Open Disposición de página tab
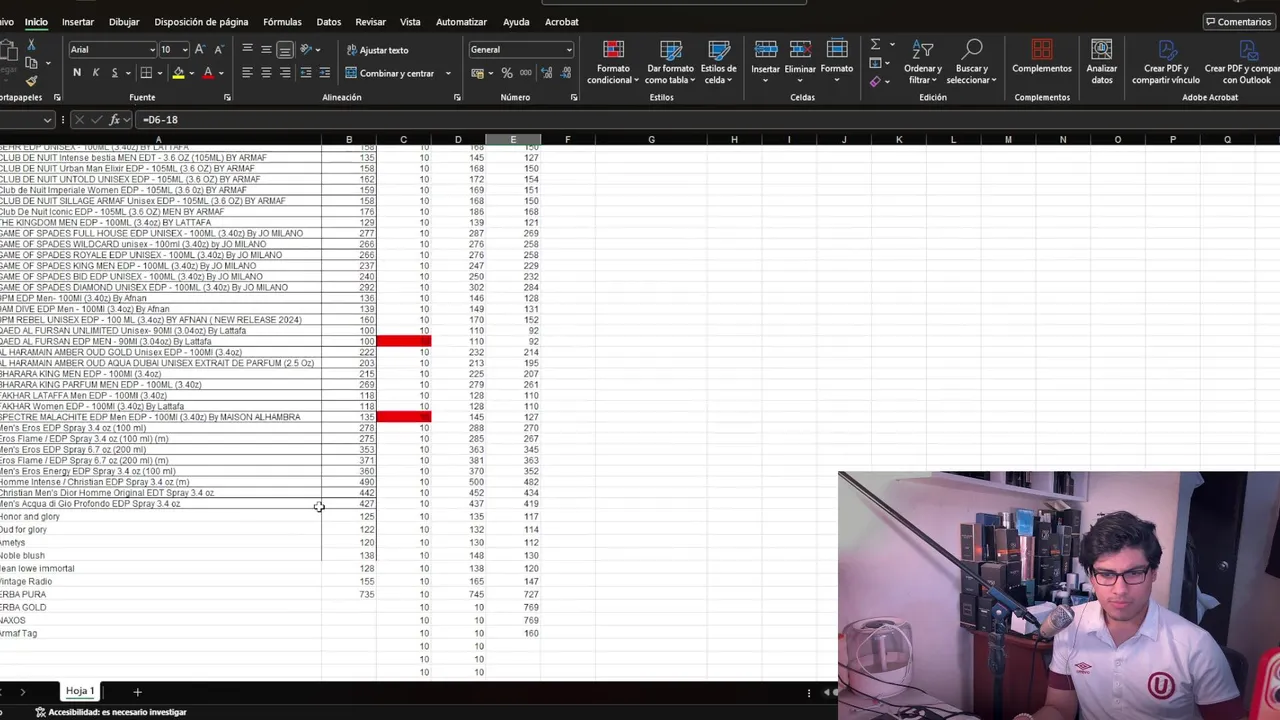This screenshot has width=1280, height=720. 201,22
